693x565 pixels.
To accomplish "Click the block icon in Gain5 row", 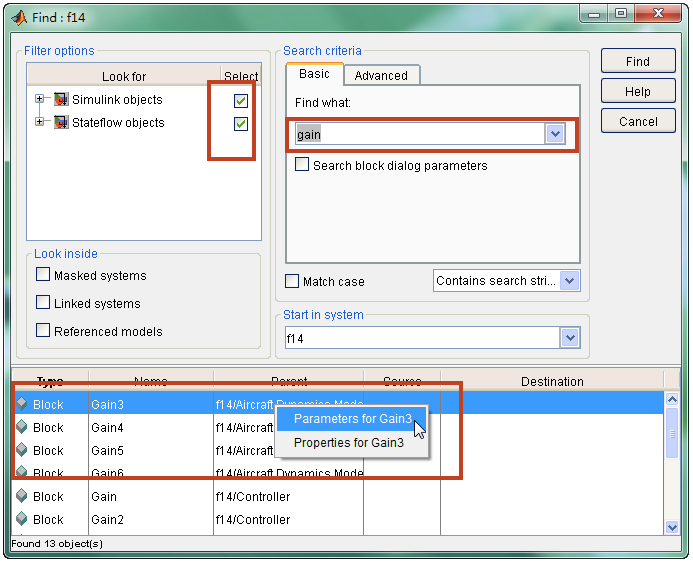I will 21,450.
